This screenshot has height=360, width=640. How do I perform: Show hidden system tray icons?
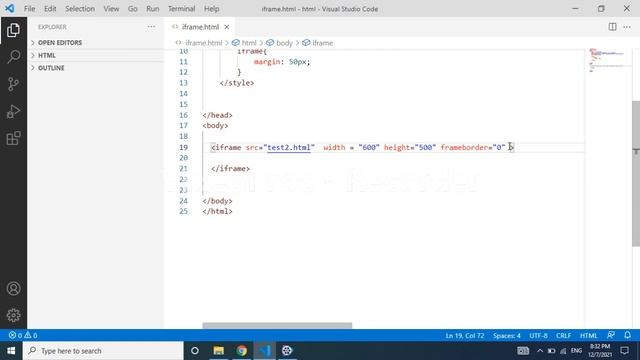(540, 351)
